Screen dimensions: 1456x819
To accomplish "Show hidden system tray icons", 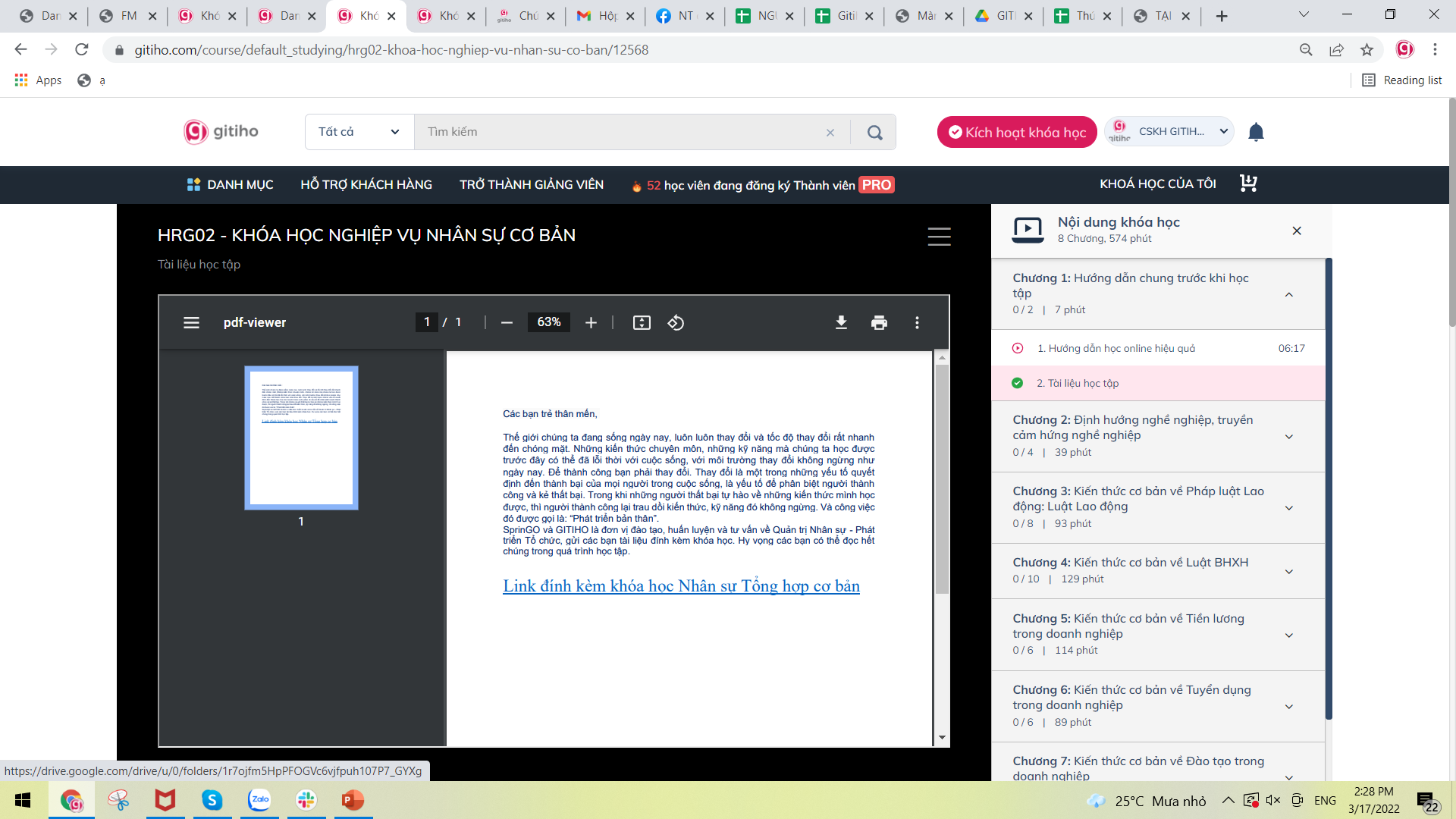I will (1228, 800).
